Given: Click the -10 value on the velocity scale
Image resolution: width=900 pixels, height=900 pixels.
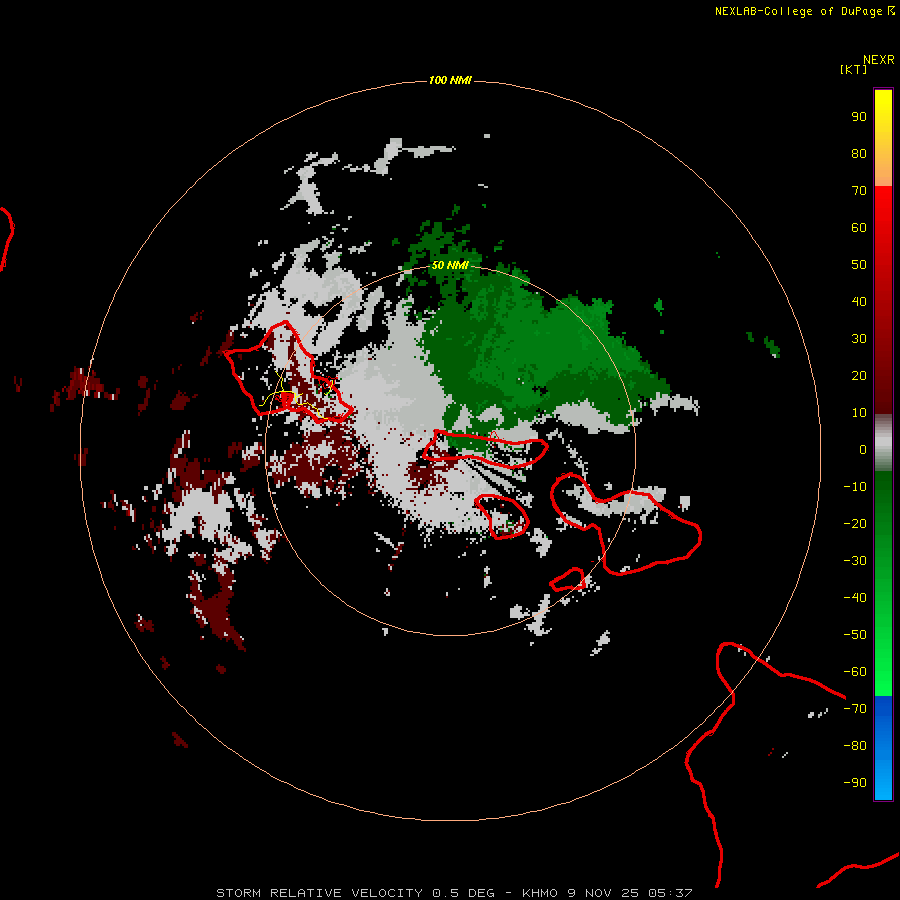Looking at the screenshot, I should point(855,487).
